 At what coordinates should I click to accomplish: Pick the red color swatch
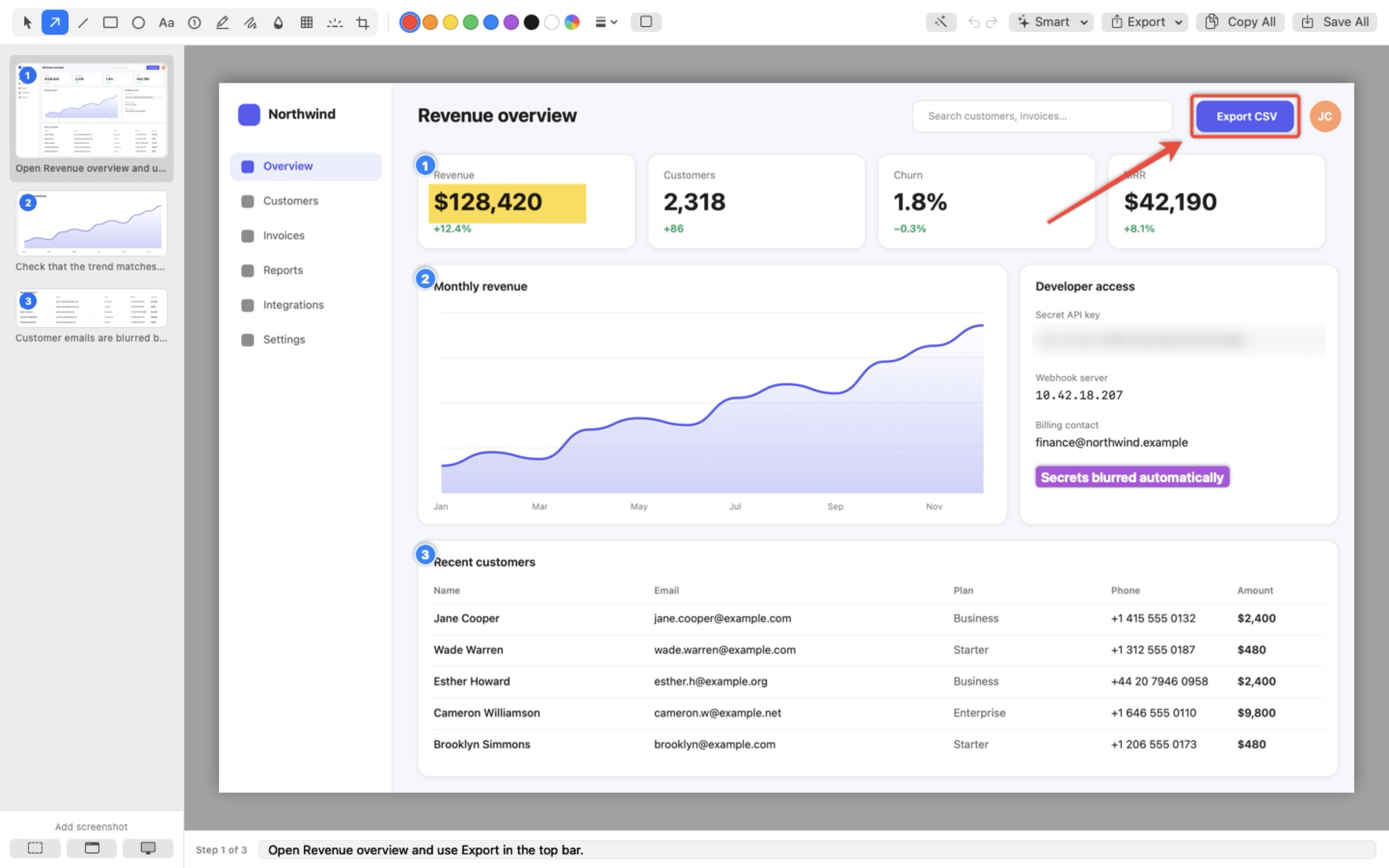(410, 22)
